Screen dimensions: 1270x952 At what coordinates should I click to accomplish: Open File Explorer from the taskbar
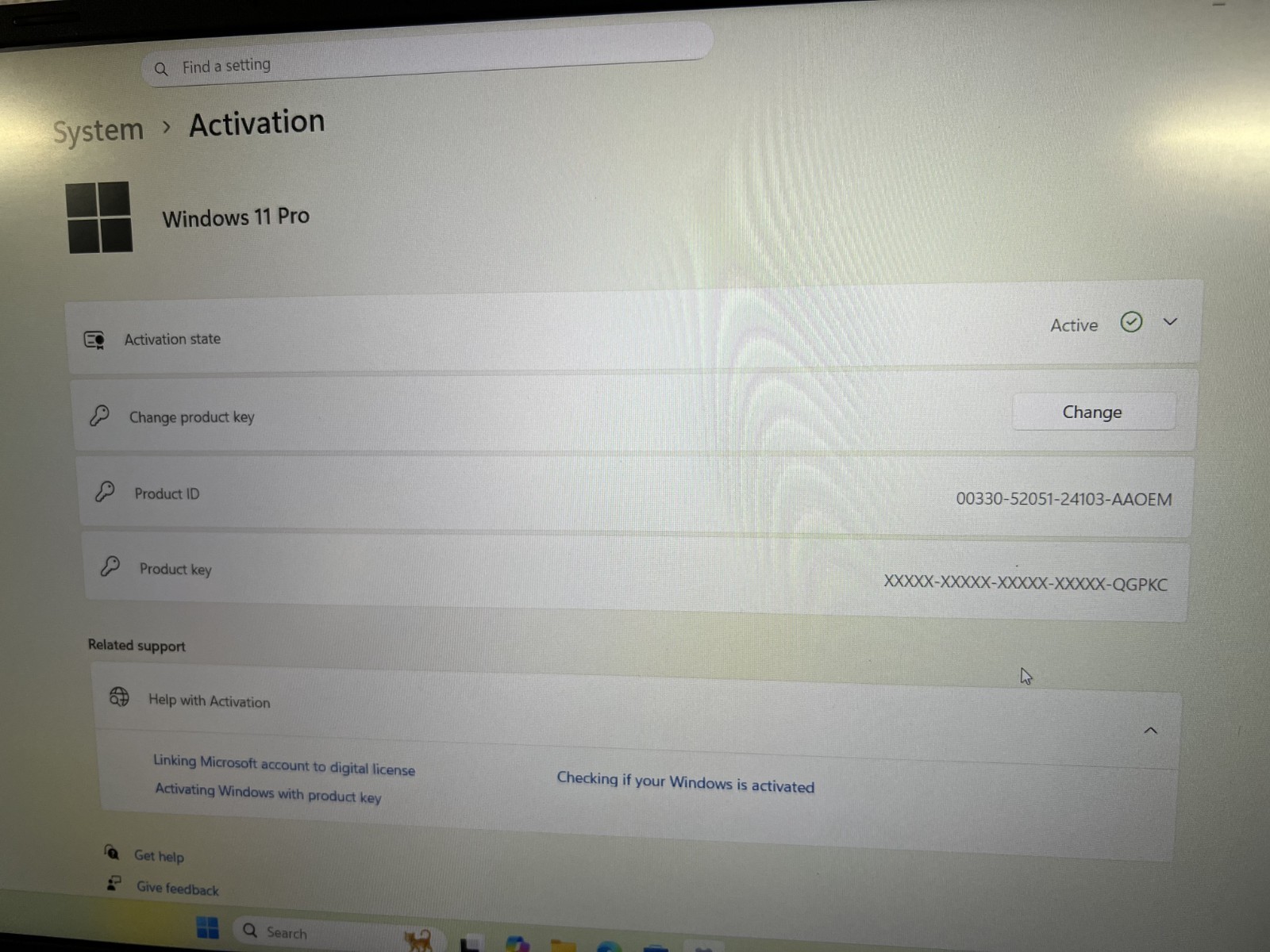563,946
